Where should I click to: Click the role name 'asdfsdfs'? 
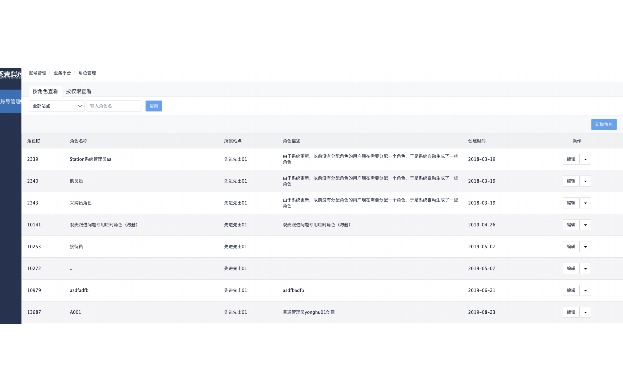79,290
